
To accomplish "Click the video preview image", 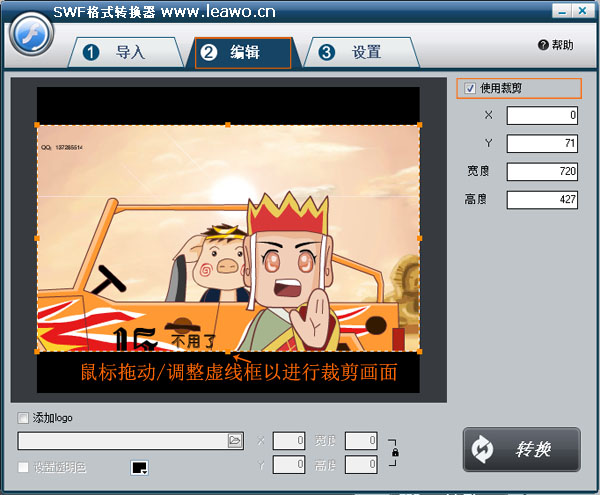I will (x=228, y=238).
